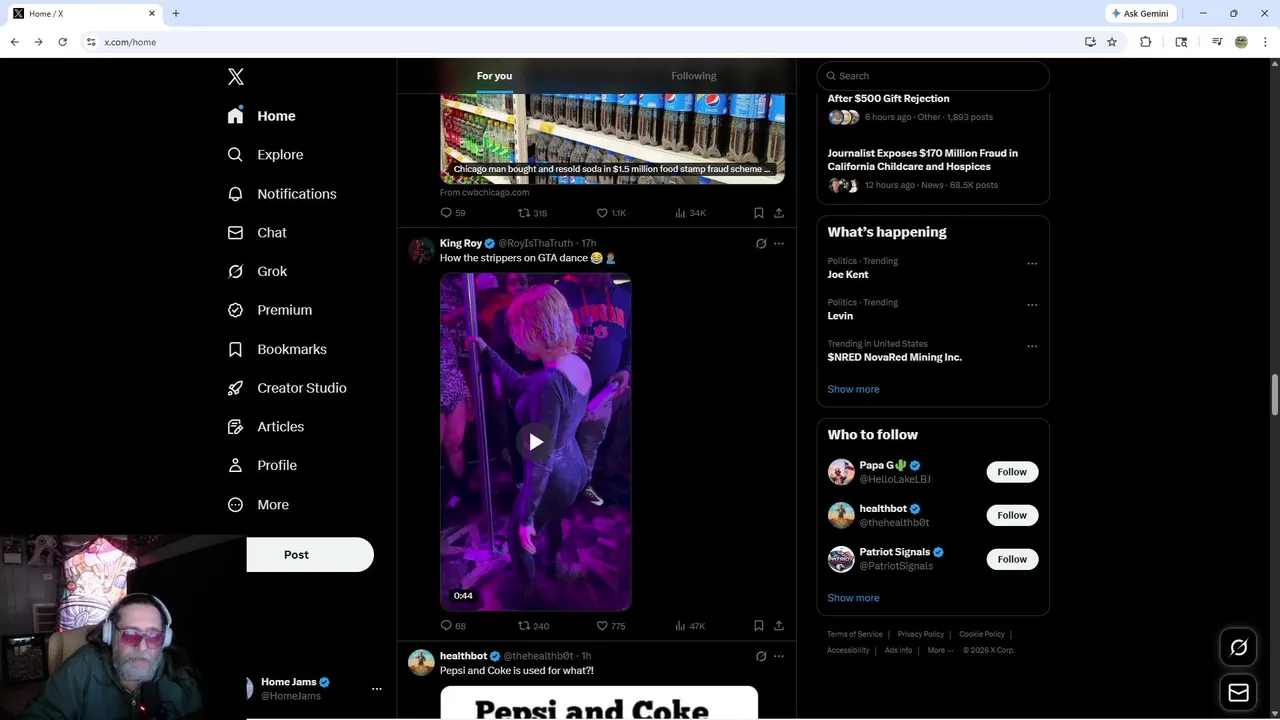
Task: Repost King Roy's post (240)
Action: pyautogui.click(x=533, y=626)
